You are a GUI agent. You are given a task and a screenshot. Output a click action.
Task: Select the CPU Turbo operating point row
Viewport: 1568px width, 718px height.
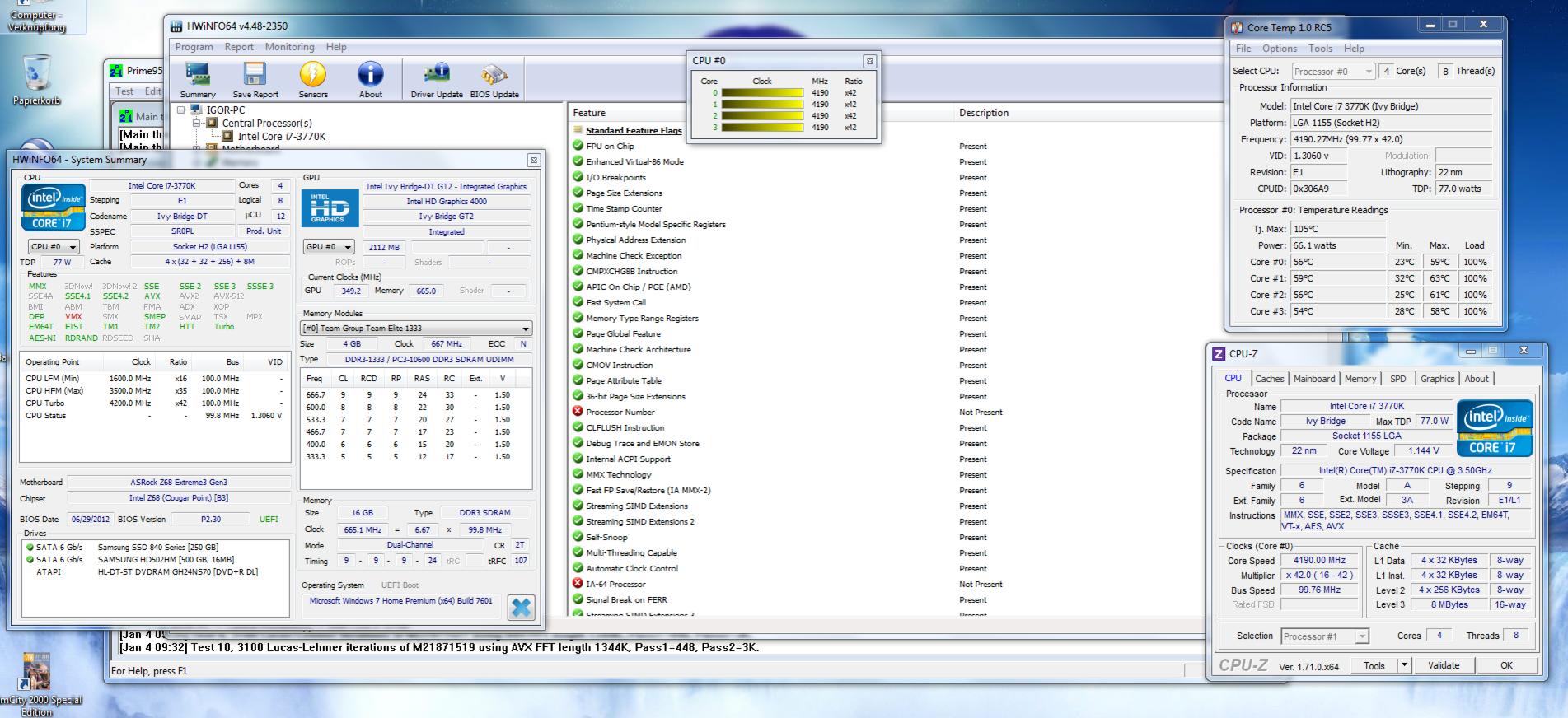point(154,403)
